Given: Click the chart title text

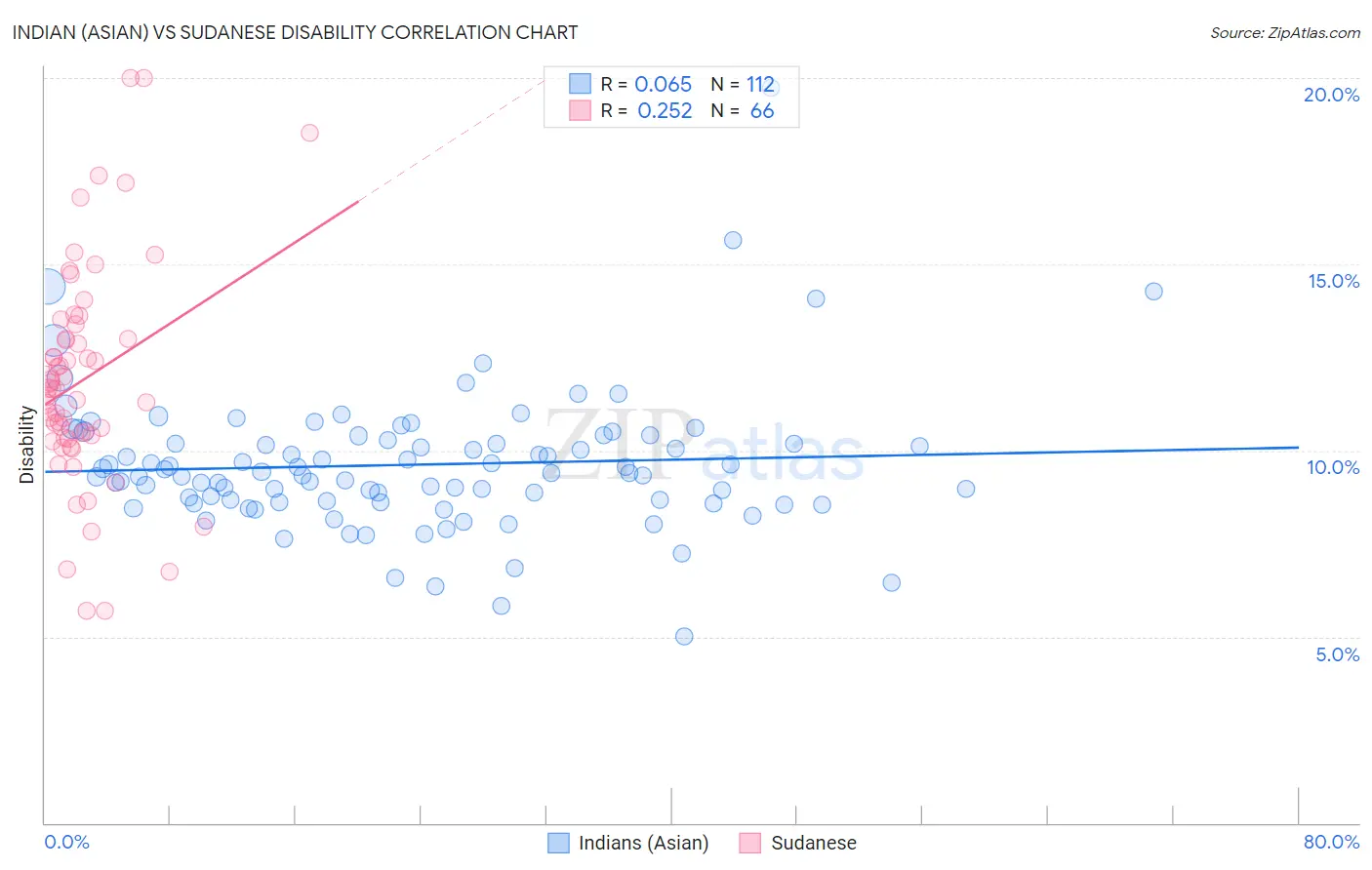Looking at the screenshot, I should click(295, 32).
